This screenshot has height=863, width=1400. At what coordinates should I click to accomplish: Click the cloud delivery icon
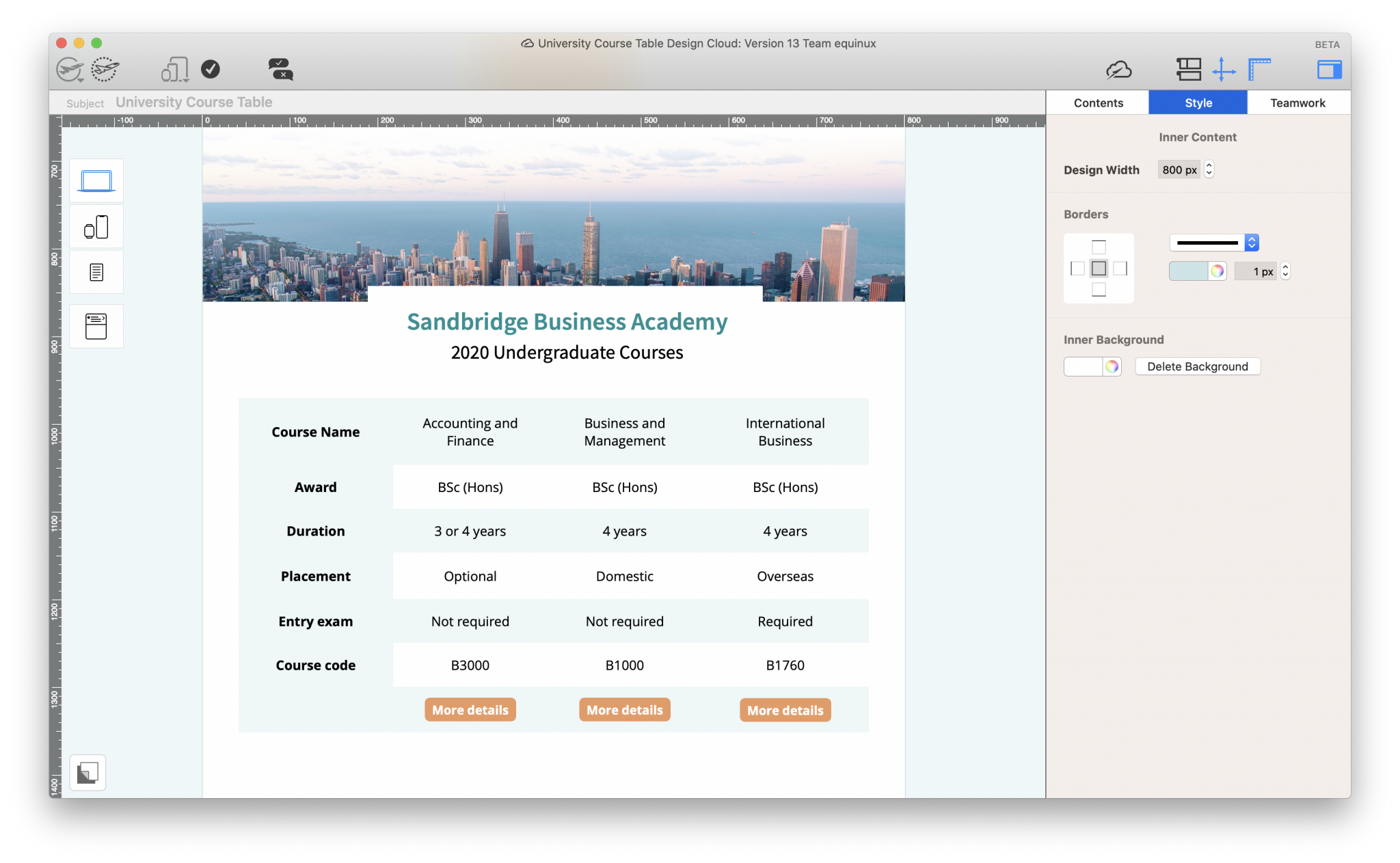coord(1118,69)
